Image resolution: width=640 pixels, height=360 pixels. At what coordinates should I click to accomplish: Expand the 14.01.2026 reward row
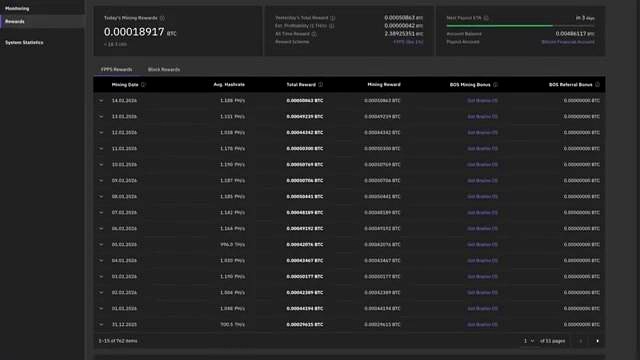point(101,100)
